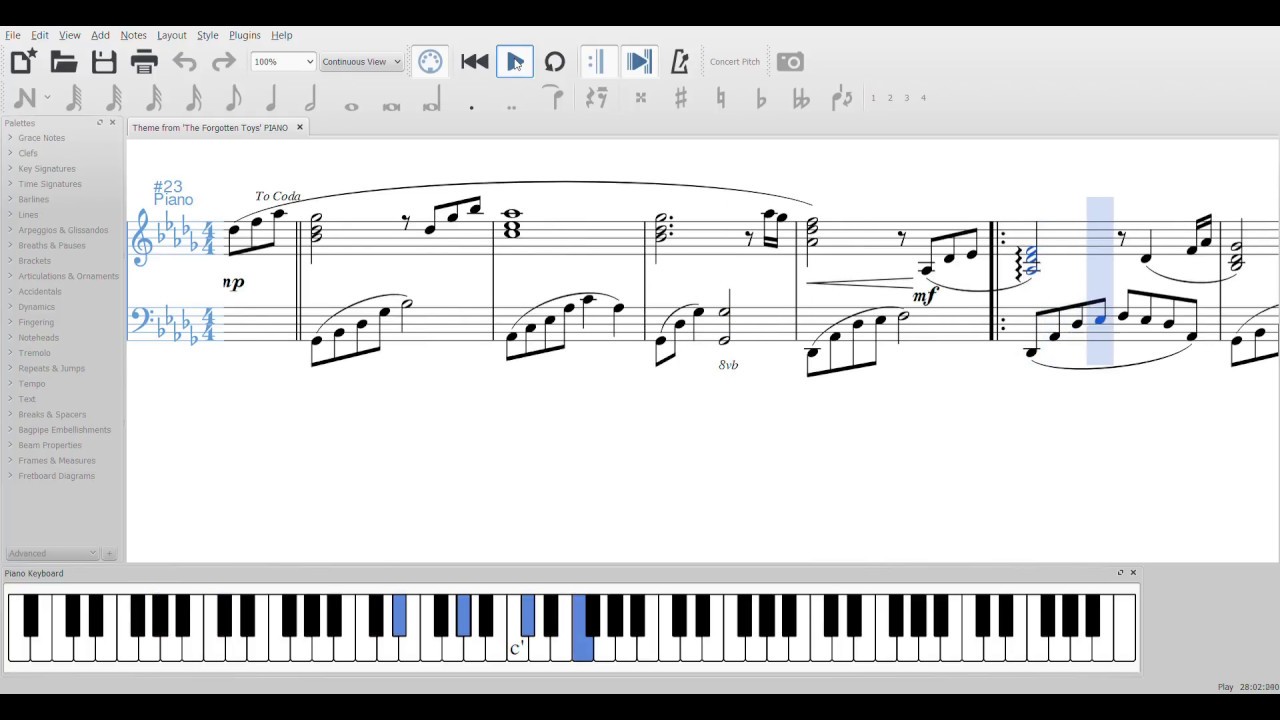Click the To Coda text in score
Viewport: 1280px width, 720px height.
pyautogui.click(x=277, y=196)
